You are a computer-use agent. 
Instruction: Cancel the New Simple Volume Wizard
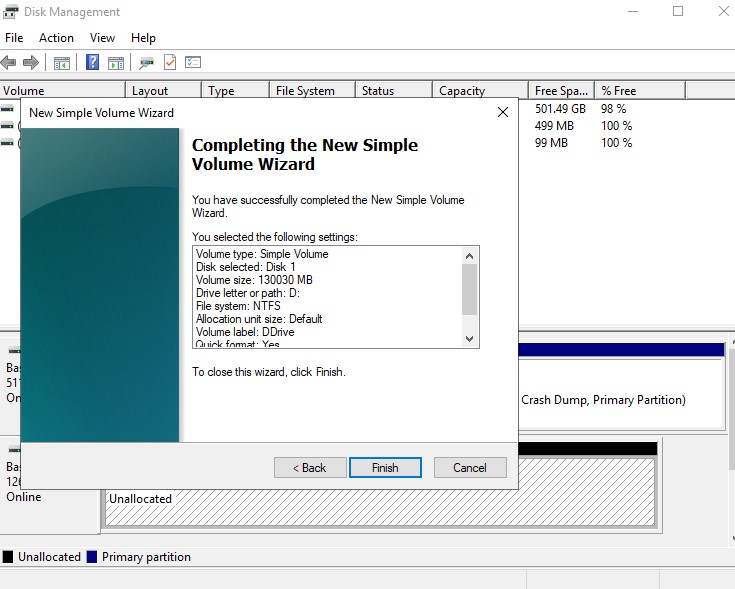pos(469,467)
